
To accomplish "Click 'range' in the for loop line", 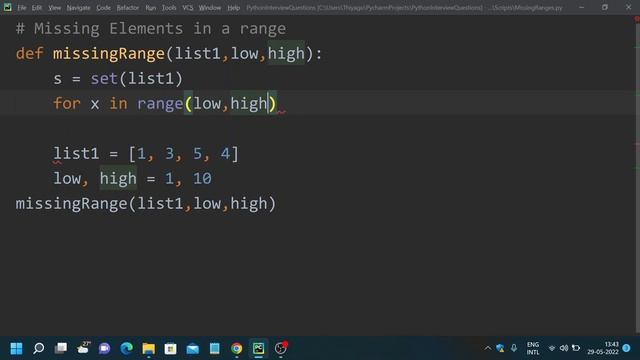I will (x=160, y=104).
